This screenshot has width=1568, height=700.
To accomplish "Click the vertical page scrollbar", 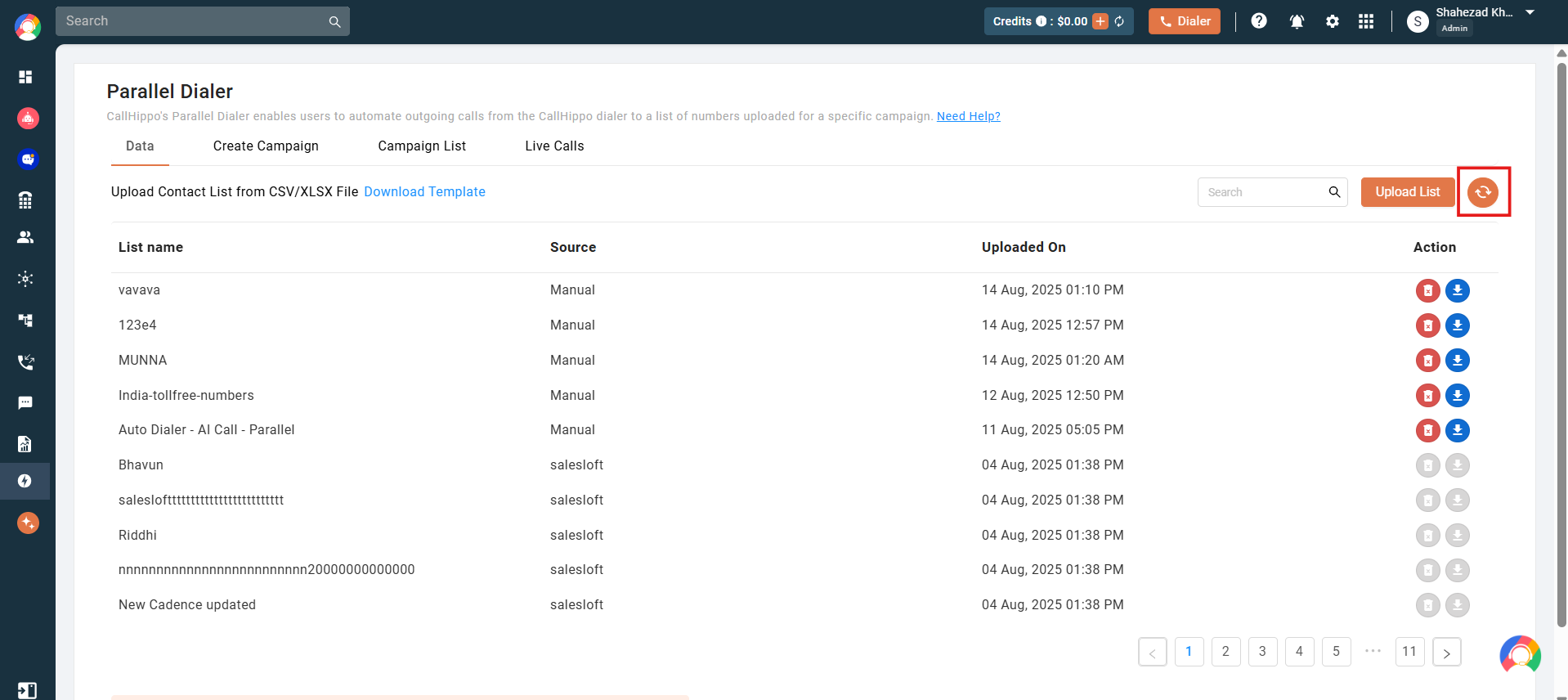I will pyautogui.click(x=1561, y=343).
